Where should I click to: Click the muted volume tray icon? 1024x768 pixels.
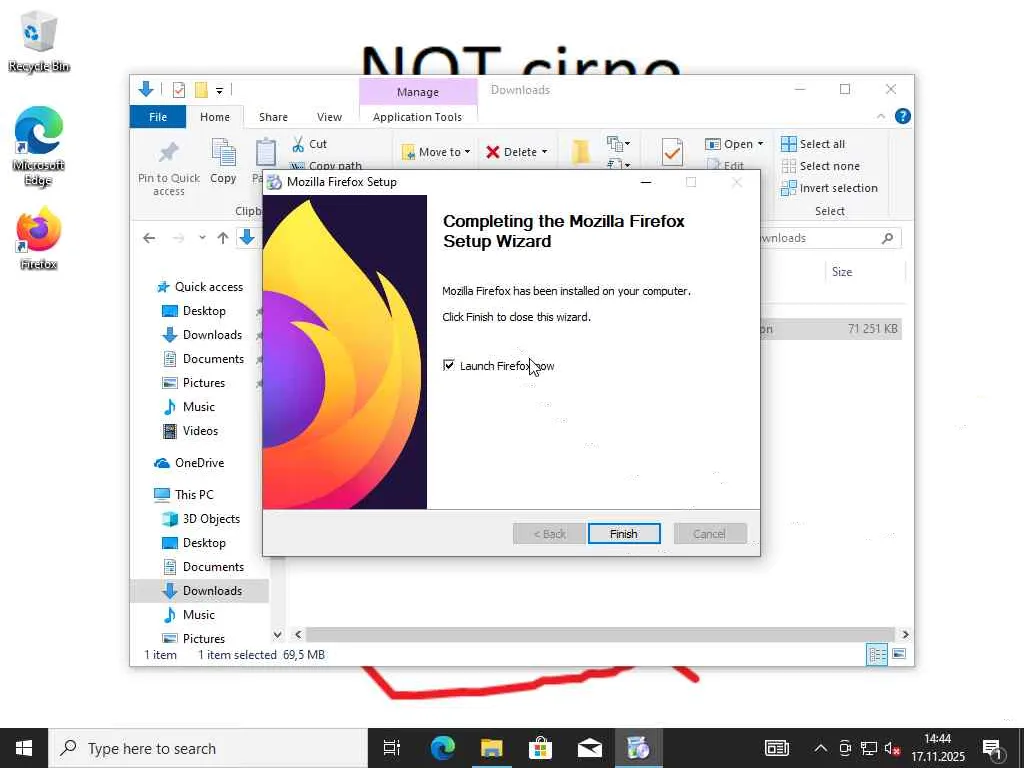coord(892,748)
